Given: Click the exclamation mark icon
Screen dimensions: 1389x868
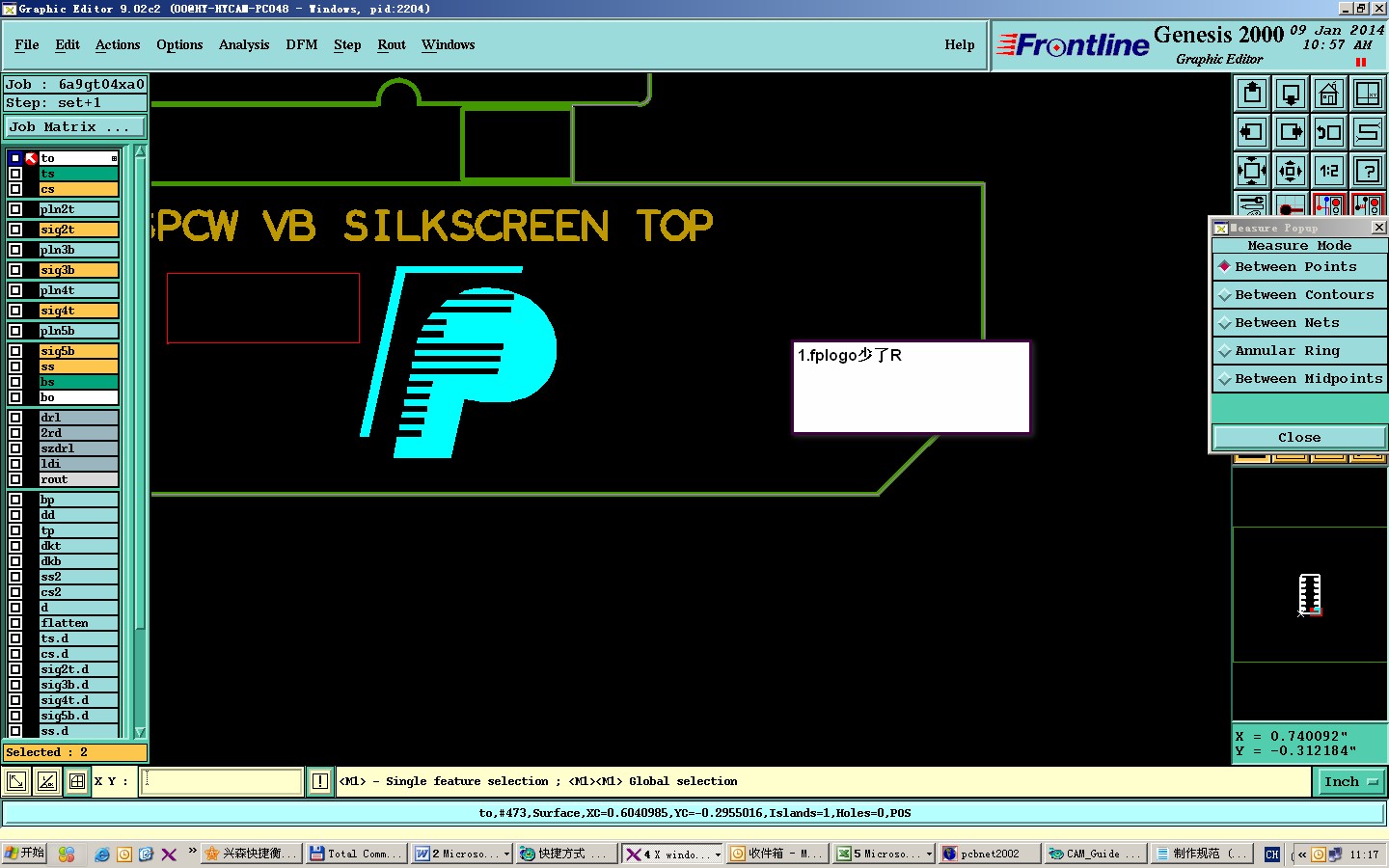Looking at the screenshot, I should [320, 781].
